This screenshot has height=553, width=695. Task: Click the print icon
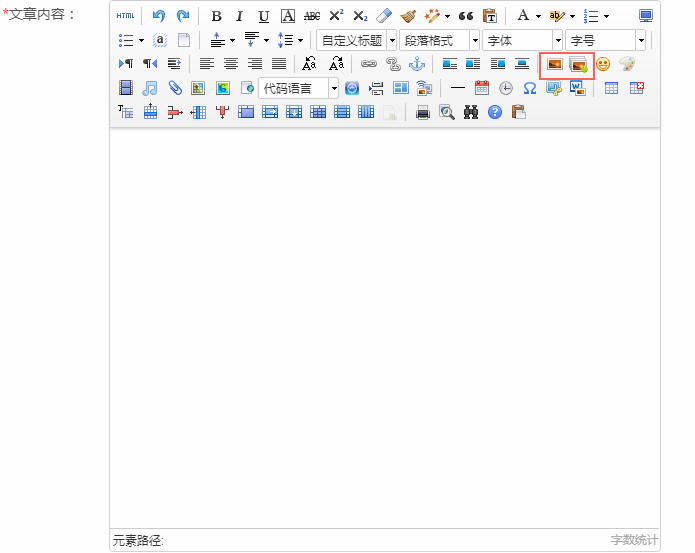point(423,113)
